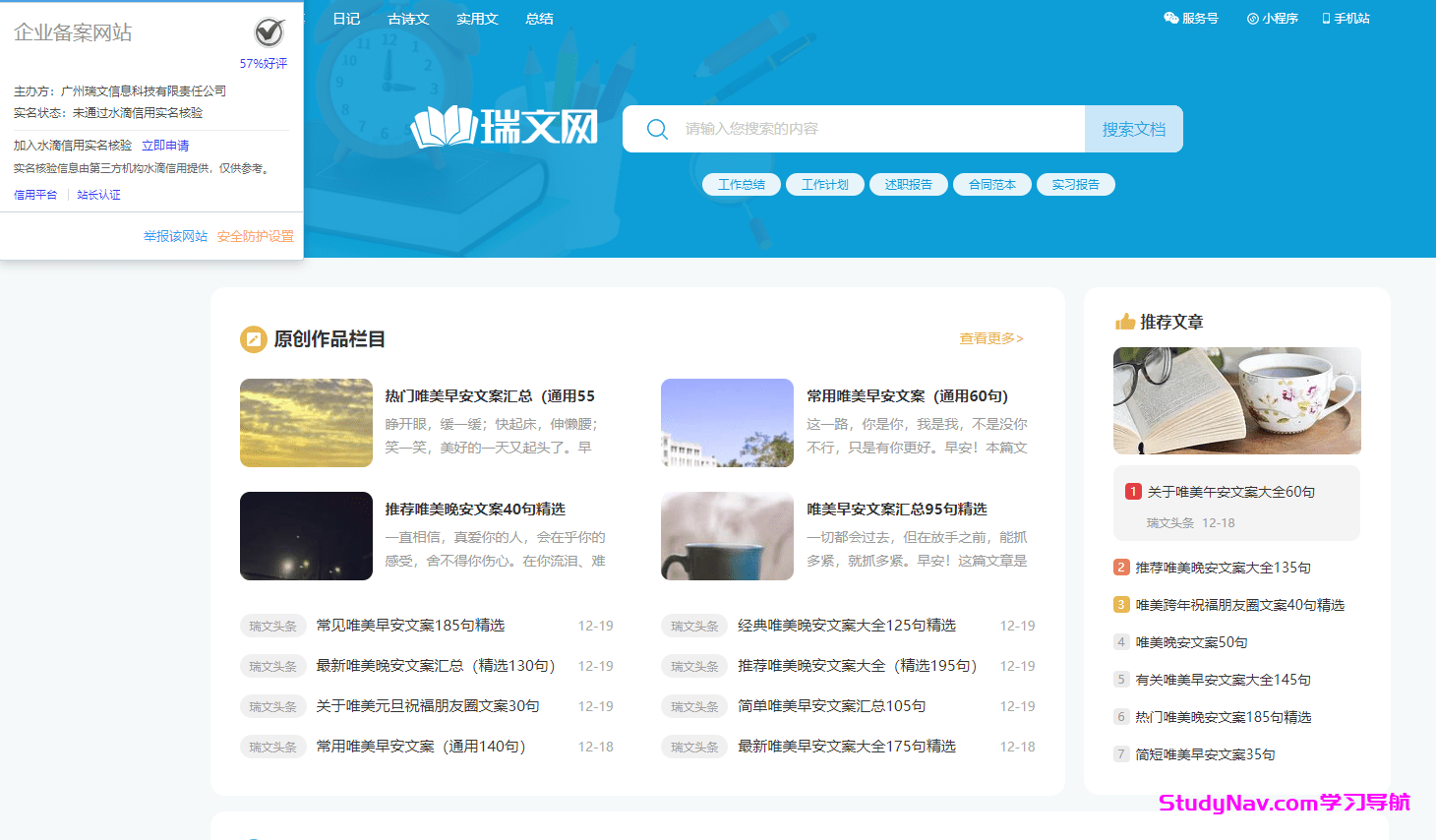
Task: Click the 合同范本 hot search tag
Action: pos(991,184)
